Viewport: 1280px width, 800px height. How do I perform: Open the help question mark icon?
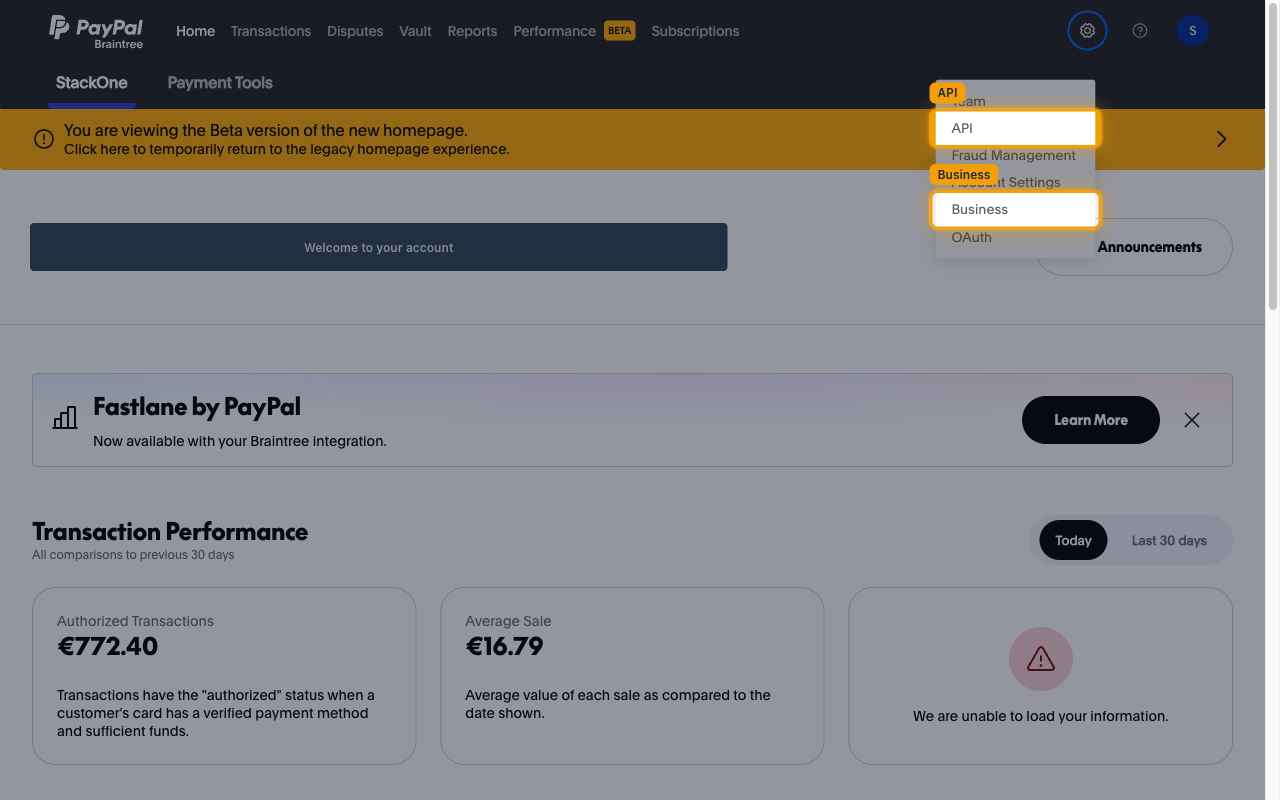point(1140,31)
